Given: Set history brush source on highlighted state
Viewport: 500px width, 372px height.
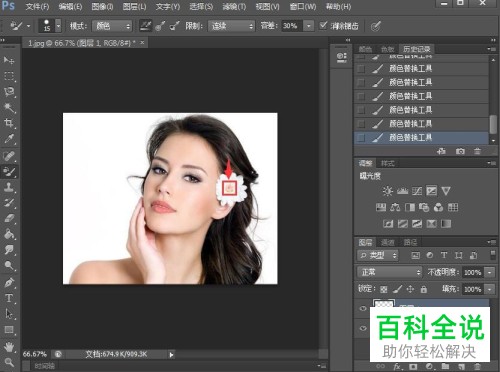Looking at the screenshot, I should (x=361, y=137).
